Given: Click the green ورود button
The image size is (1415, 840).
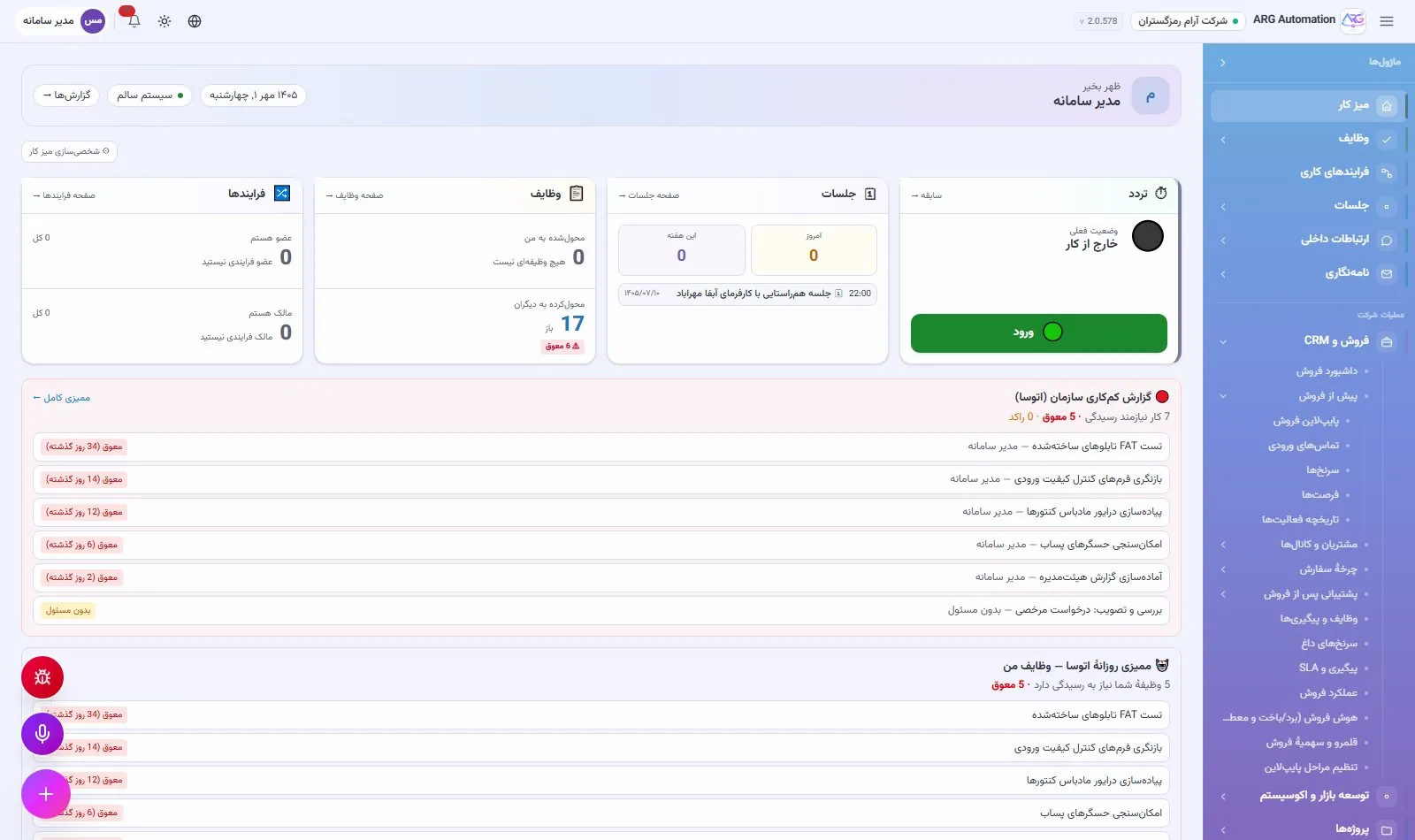Looking at the screenshot, I should click(1039, 332).
